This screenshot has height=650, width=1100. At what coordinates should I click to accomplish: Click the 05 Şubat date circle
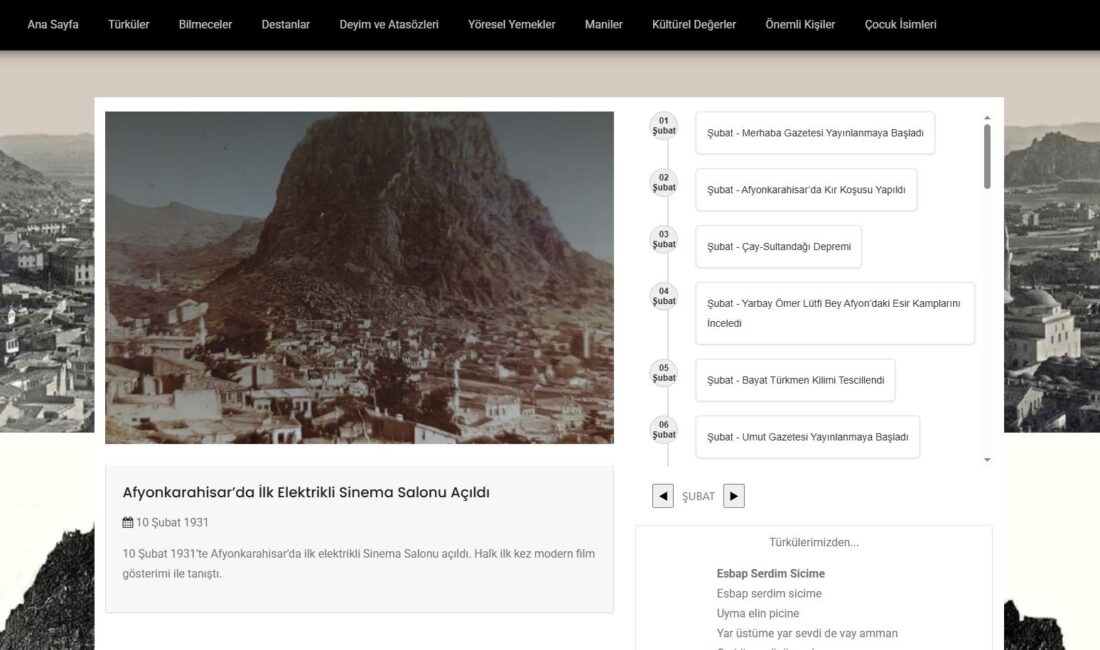tap(664, 373)
